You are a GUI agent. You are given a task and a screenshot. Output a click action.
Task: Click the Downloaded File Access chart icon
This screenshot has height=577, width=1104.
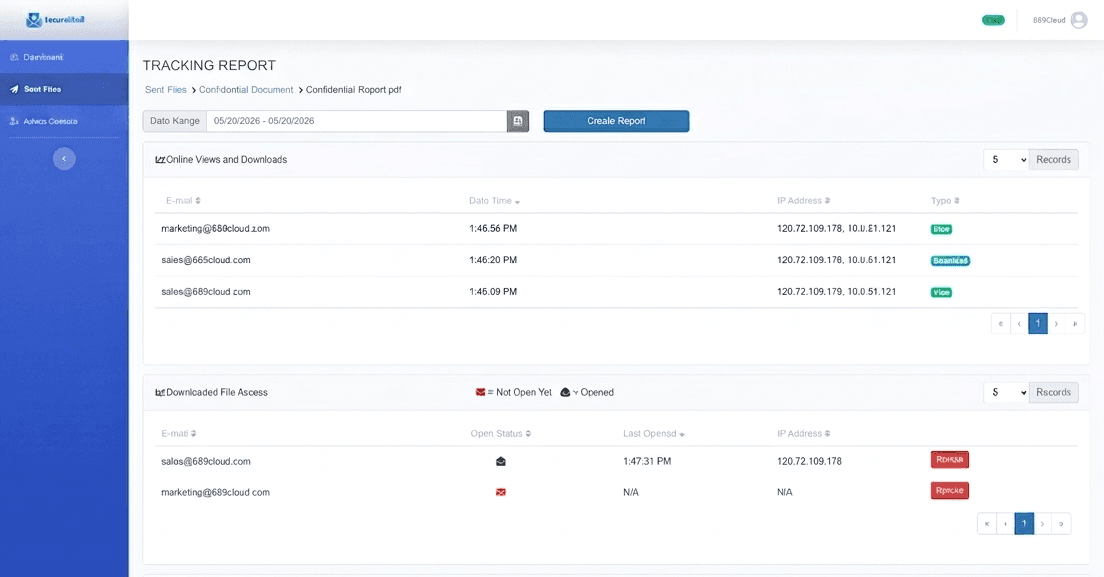[160, 393]
